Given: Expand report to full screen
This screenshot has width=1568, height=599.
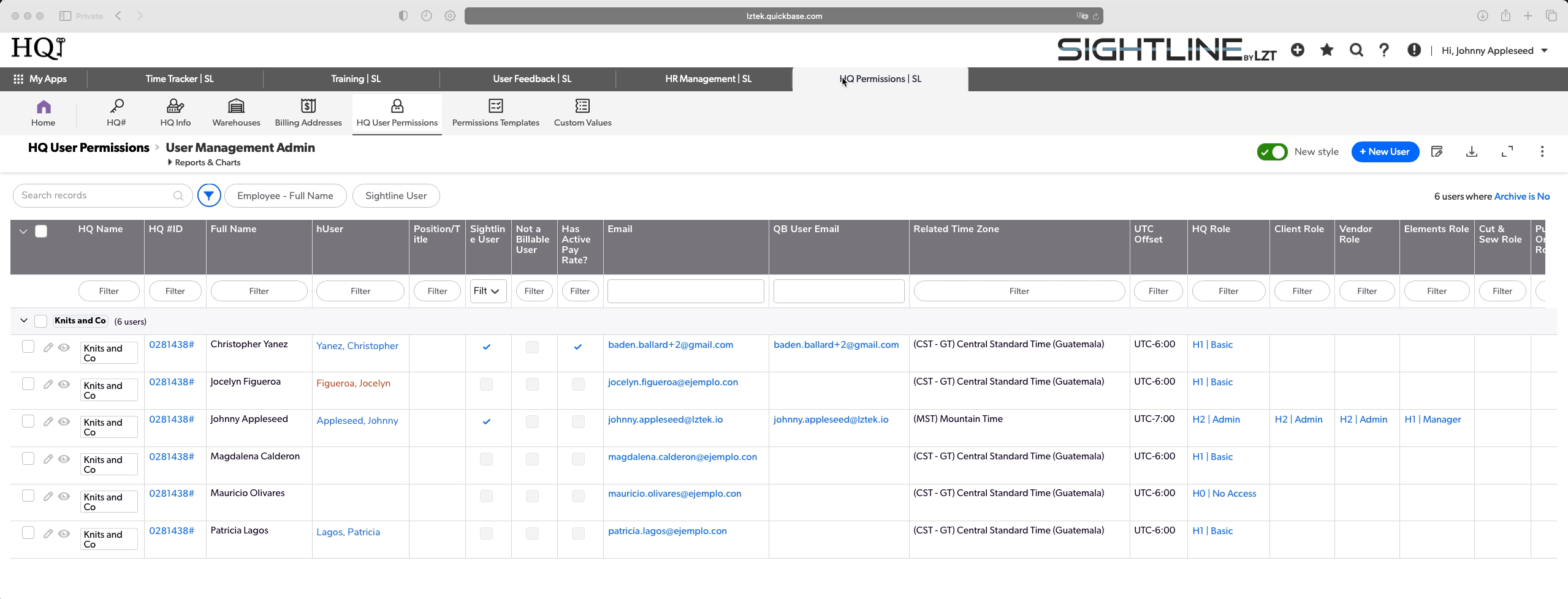Looking at the screenshot, I should coord(1507,152).
